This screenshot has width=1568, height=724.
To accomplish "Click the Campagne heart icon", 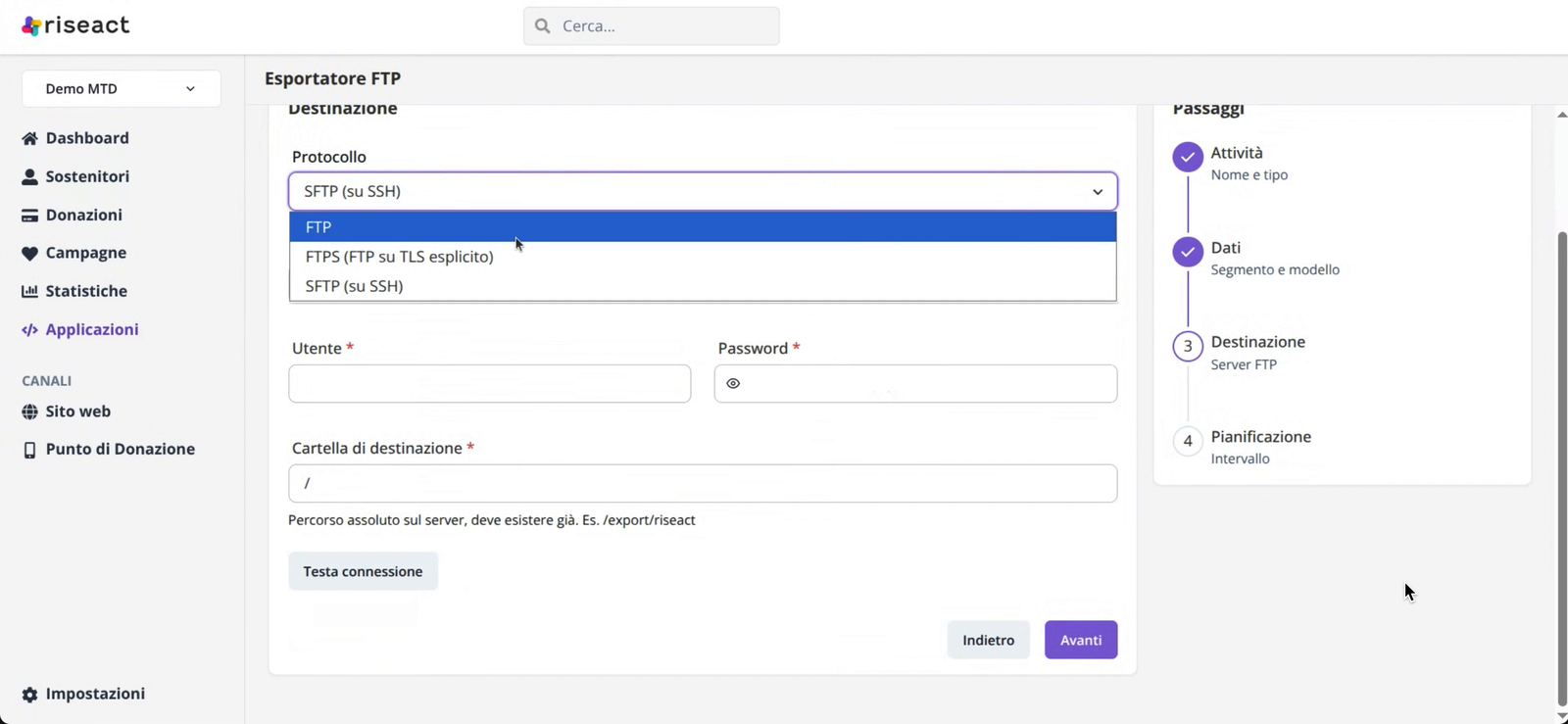I will click(29, 253).
